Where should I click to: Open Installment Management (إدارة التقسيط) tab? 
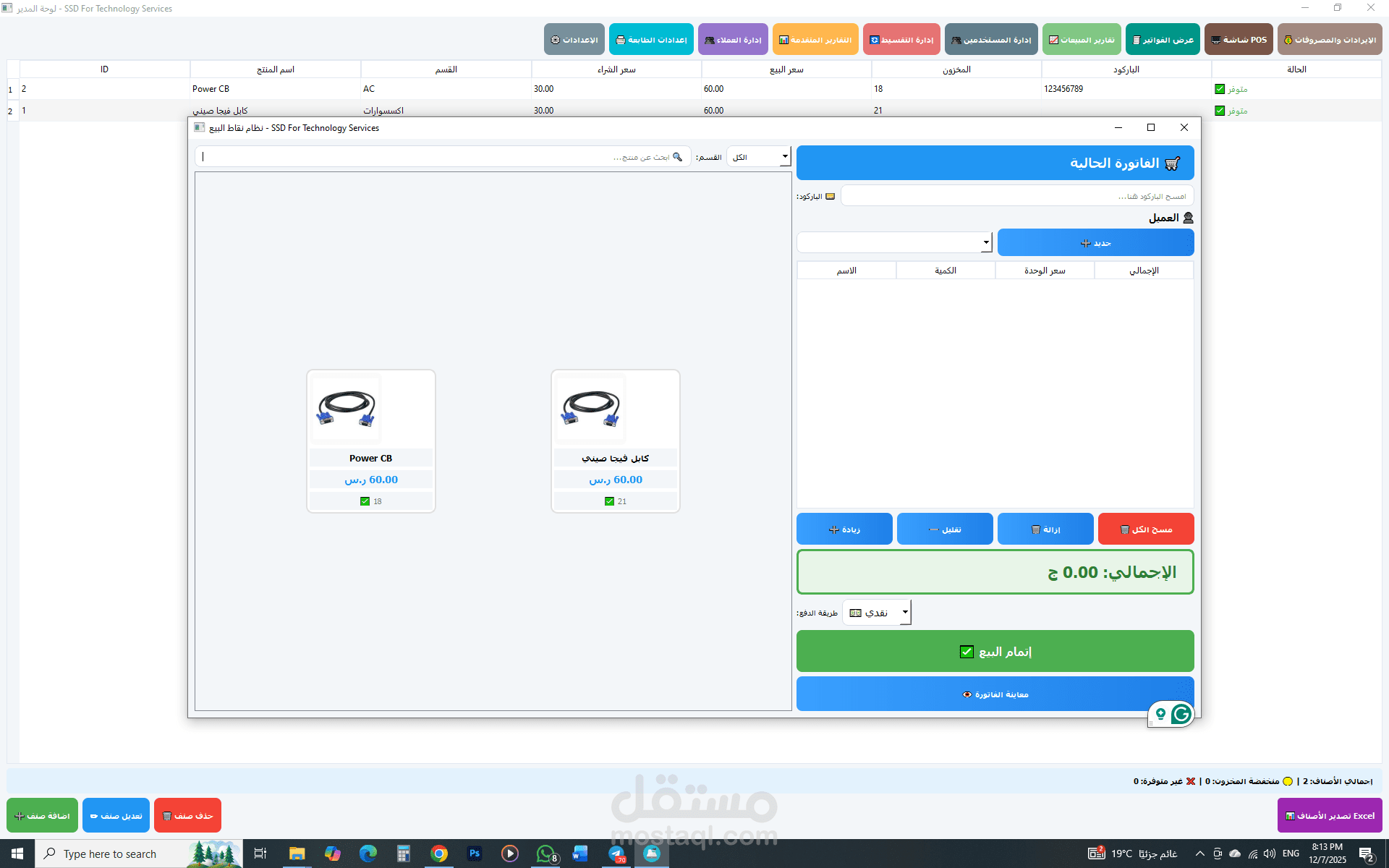(901, 40)
